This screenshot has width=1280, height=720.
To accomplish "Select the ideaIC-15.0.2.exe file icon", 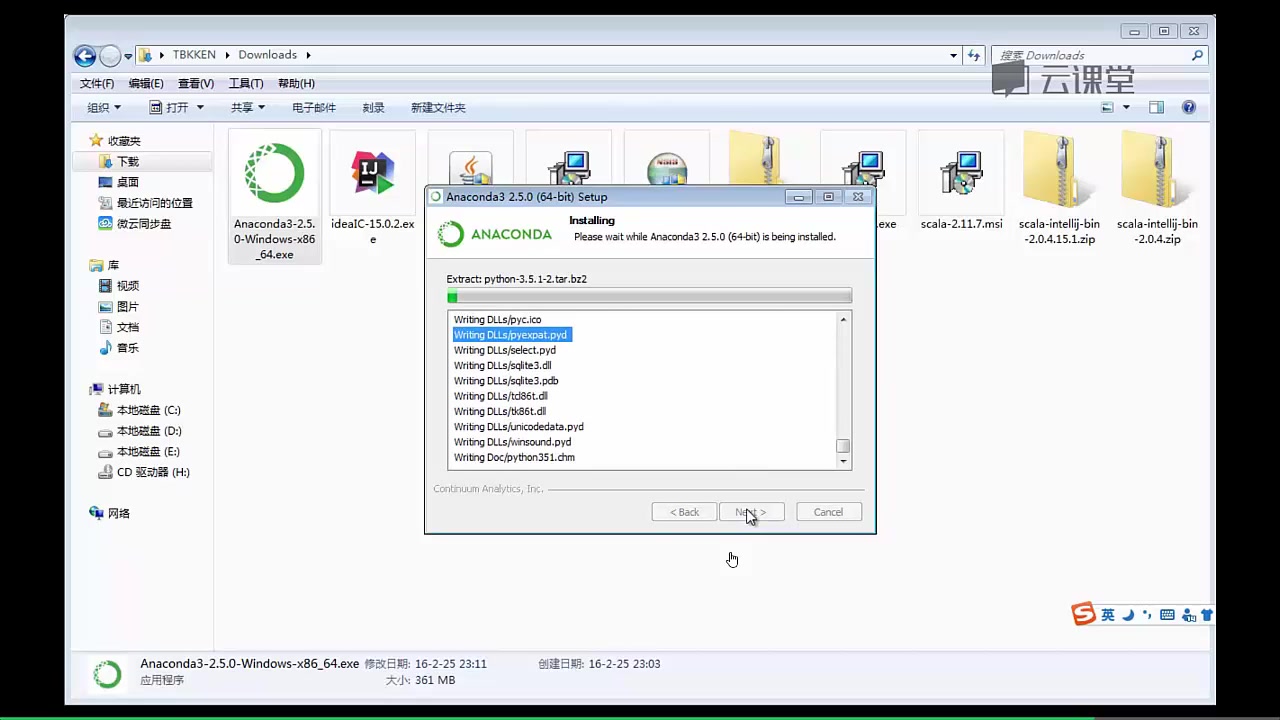I will 373,173.
